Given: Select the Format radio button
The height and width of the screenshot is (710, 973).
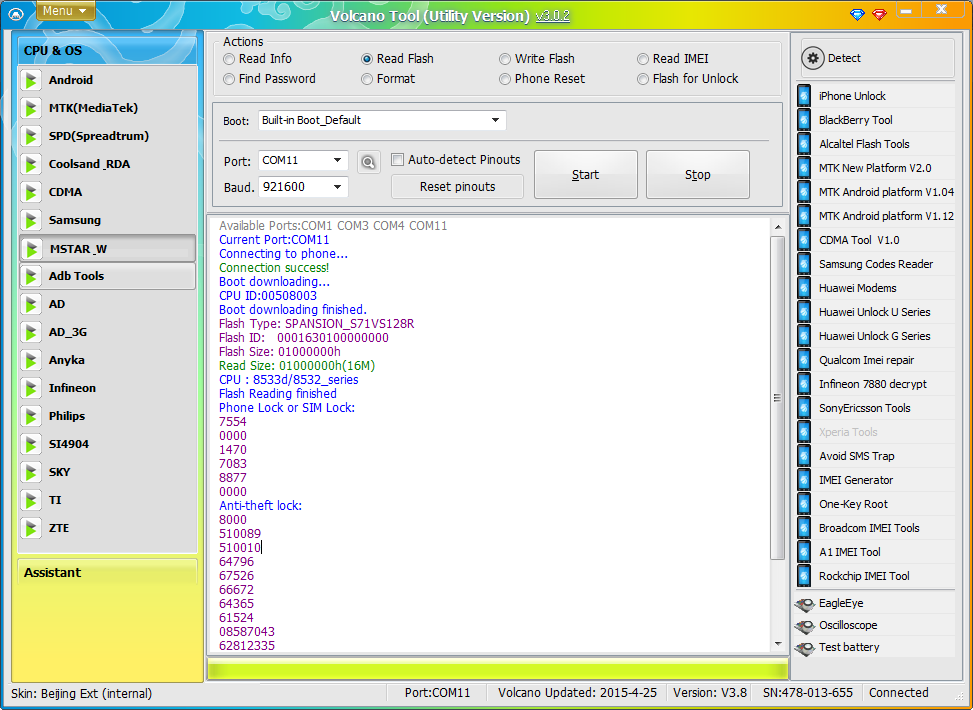Looking at the screenshot, I should pos(367,79).
